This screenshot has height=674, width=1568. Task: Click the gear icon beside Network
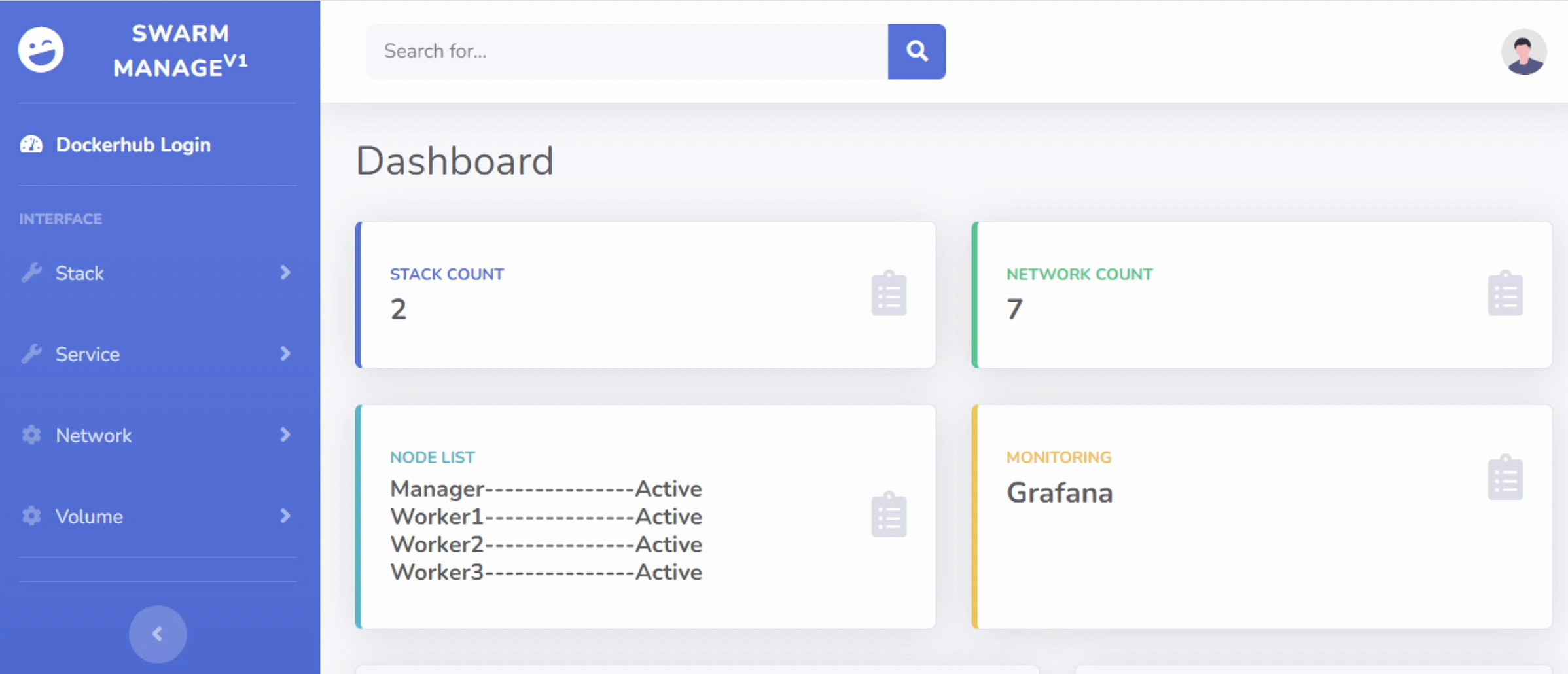pos(31,435)
